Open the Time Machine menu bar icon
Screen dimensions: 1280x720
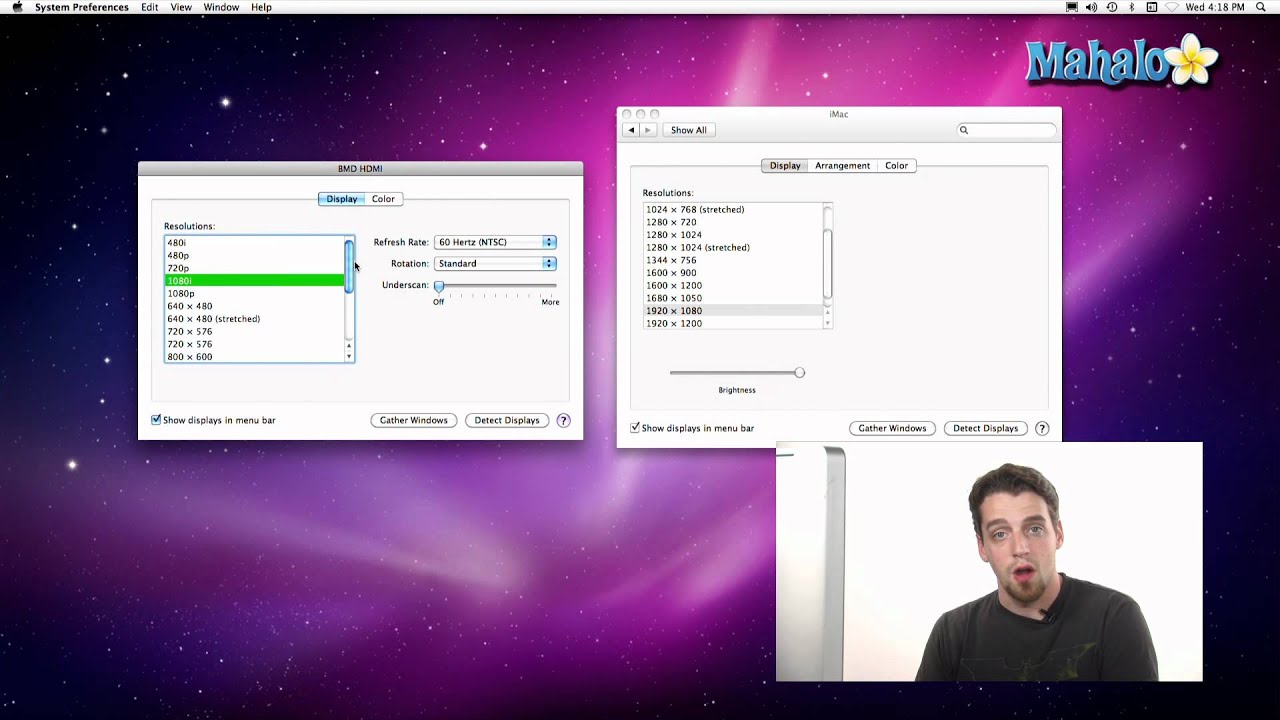click(1112, 7)
